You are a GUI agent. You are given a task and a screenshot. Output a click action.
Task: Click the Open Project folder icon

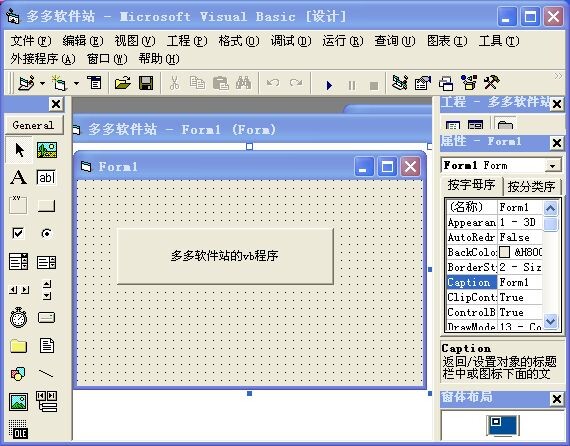coord(123,83)
